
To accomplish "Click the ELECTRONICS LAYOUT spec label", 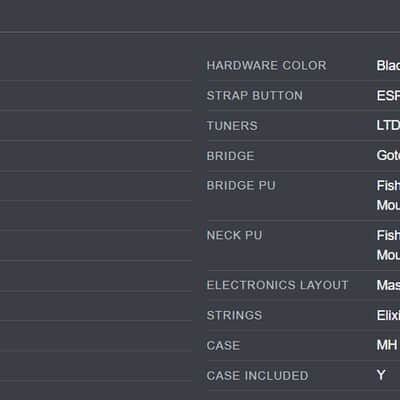I will pyautogui.click(x=277, y=285).
